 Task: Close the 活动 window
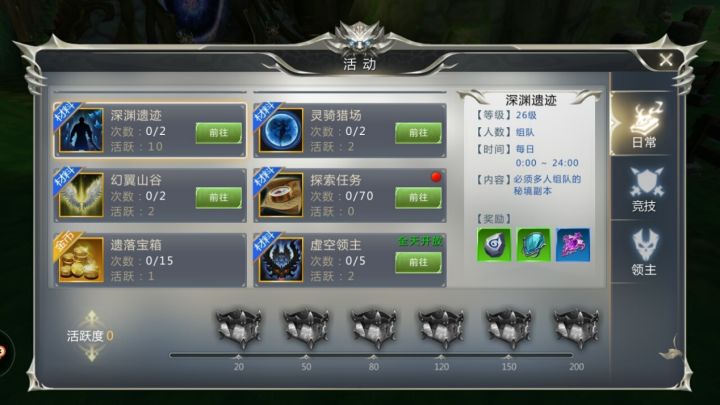[666, 60]
